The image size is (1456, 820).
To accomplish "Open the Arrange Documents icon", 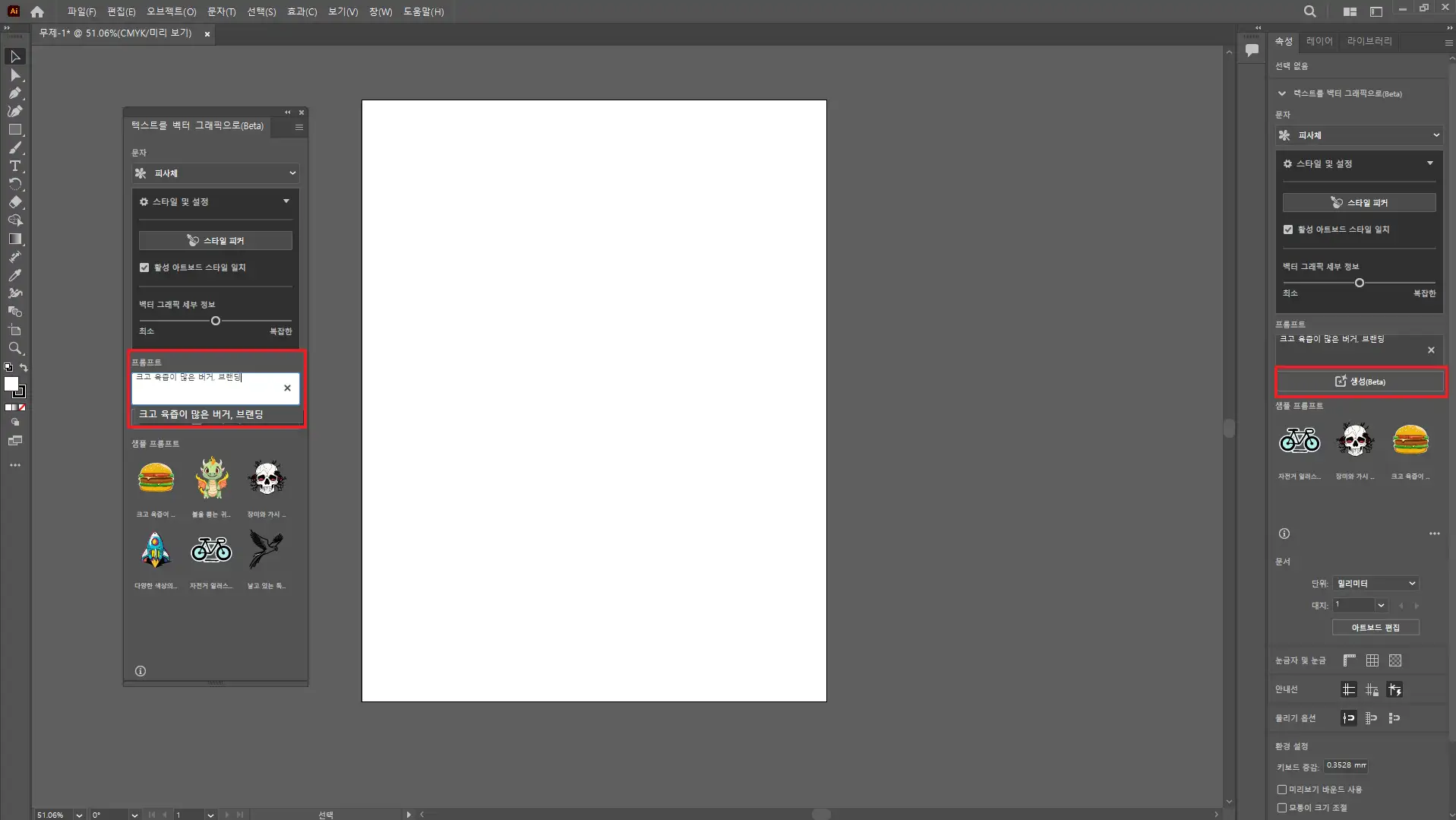I will click(x=1350, y=11).
